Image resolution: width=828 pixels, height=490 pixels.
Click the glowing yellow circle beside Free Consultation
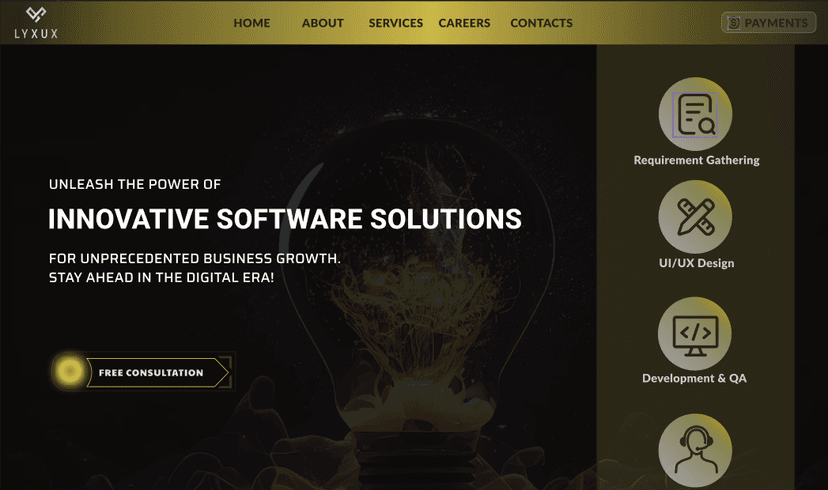pos(69,372)
